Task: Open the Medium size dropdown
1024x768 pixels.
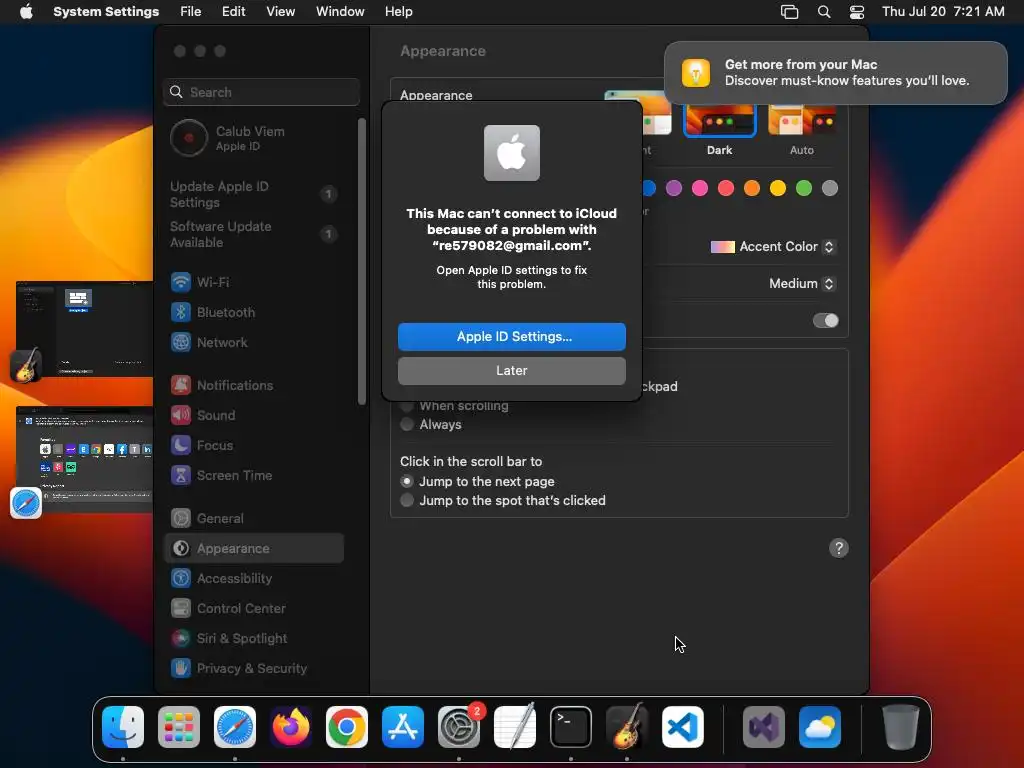Action: click(802, 283)
